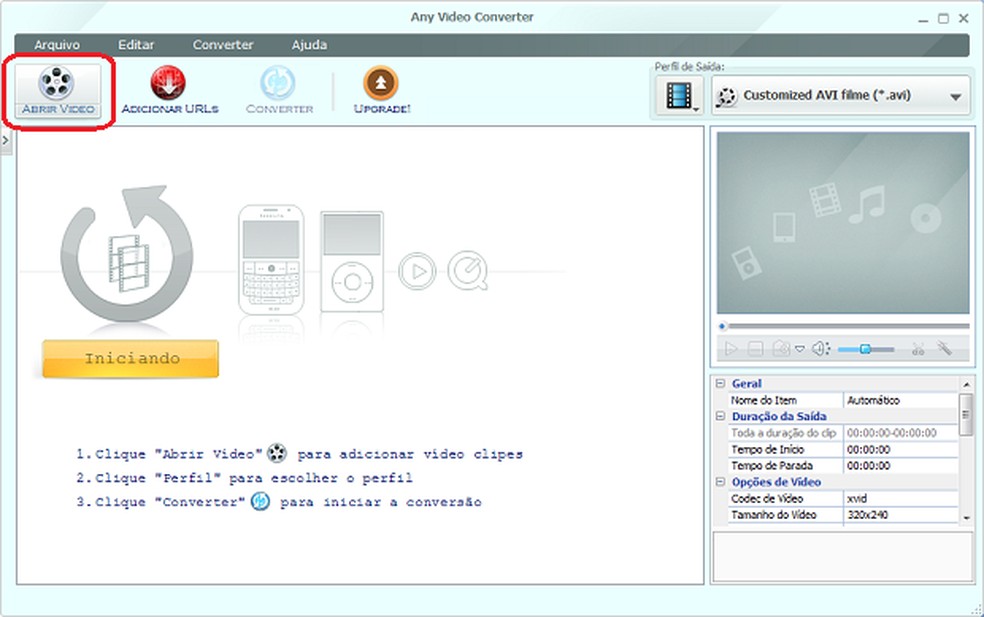Viewport: 984px width, 617px height.
Task: Click the 'Tempo de Parada' label
Action: tap(772, 466)
